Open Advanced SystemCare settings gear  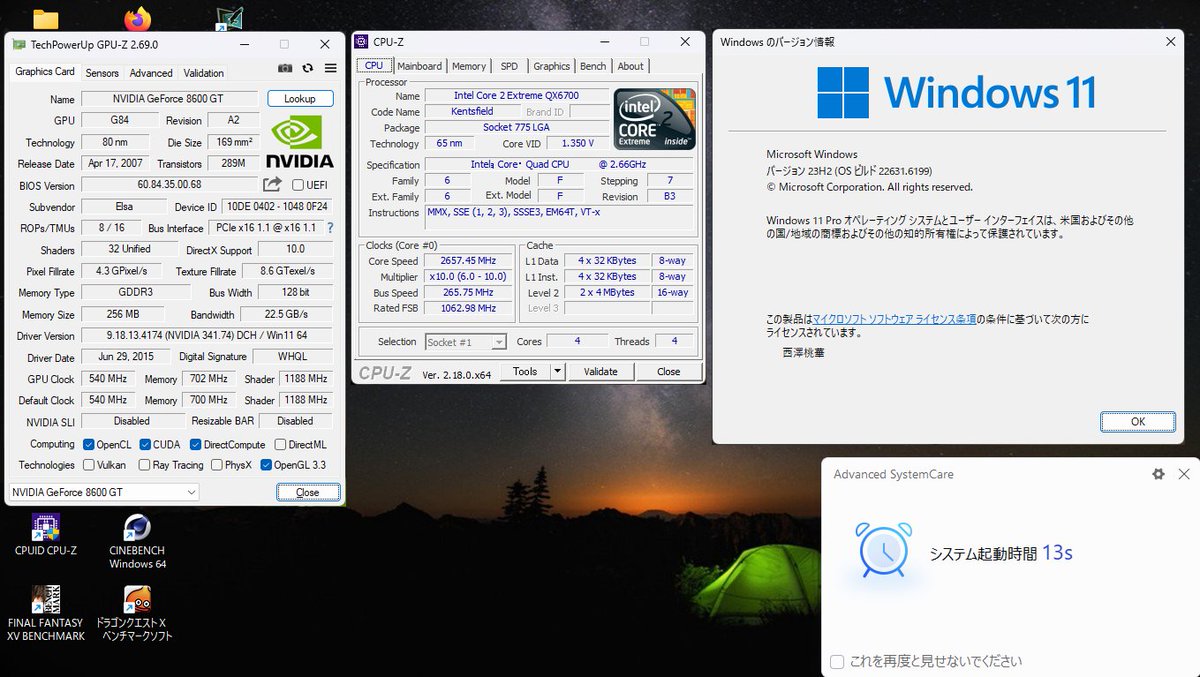(x=1158, y=474)
